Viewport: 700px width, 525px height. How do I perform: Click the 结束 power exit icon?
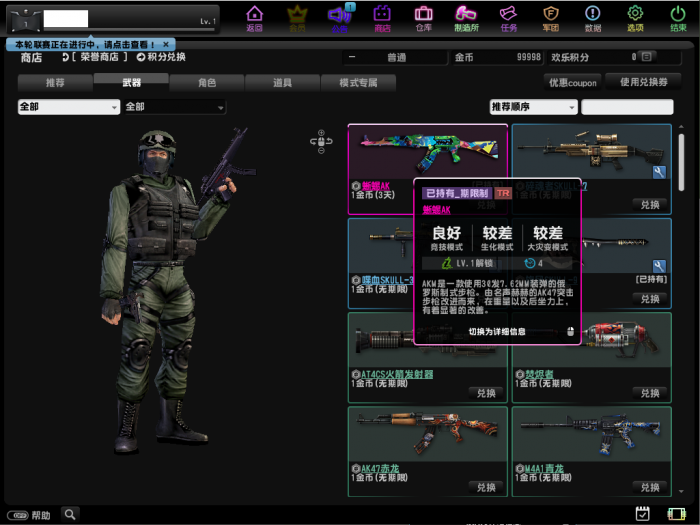click(x=678, y=16)
